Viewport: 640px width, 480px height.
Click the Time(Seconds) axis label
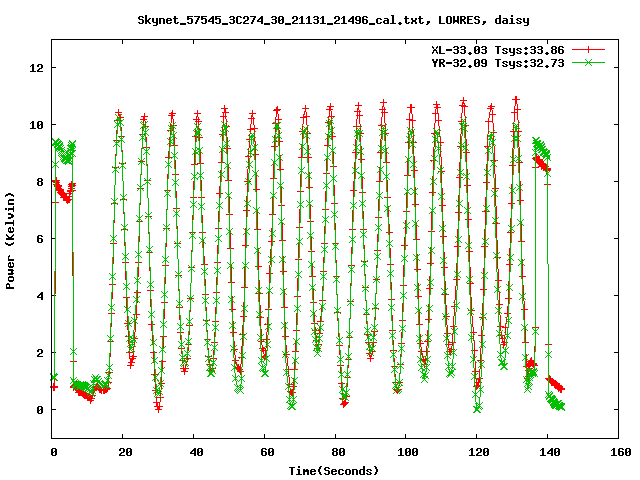pyautogui.click(x=333, y=471)
